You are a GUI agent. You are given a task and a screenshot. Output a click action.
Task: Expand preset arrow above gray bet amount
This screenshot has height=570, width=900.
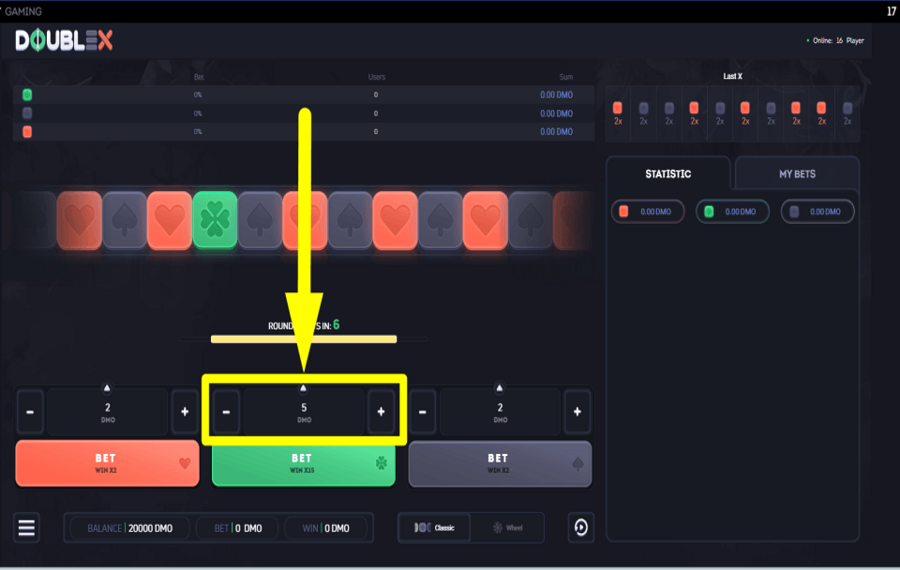click(500, 387)
